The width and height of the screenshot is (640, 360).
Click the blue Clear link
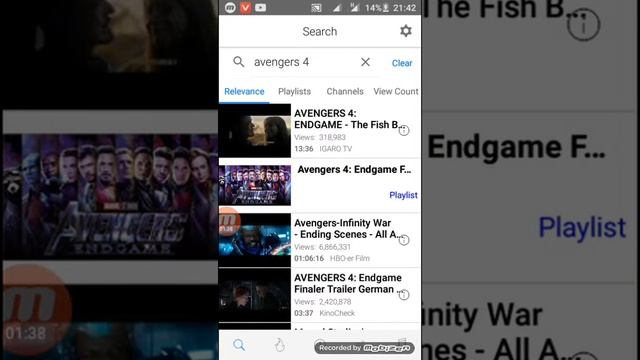pos(402,63)
